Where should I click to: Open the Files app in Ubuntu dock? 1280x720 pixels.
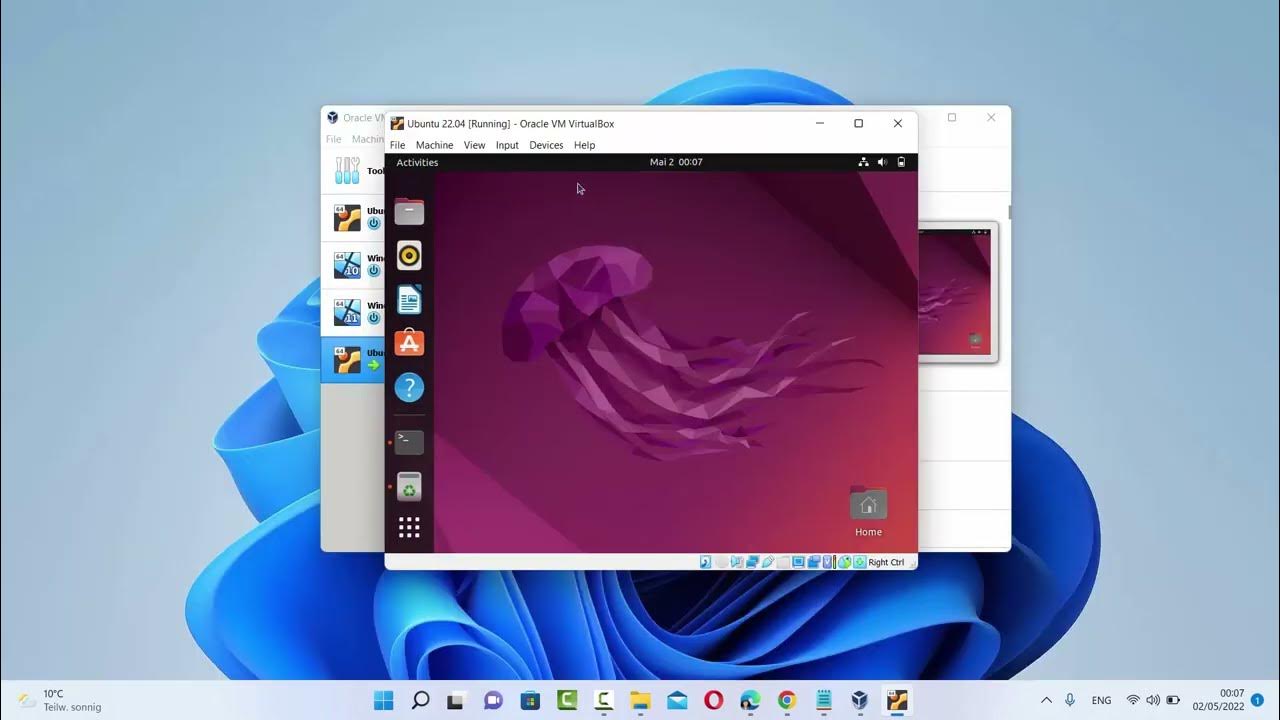tap(409, 211)
